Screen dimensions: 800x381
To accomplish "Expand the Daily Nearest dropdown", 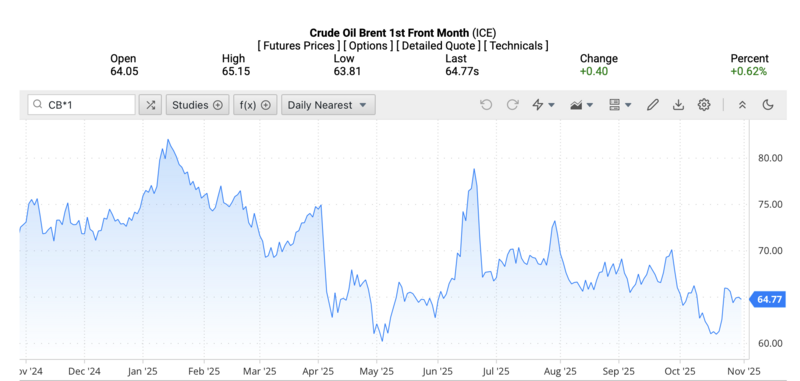I will point(328,105).
